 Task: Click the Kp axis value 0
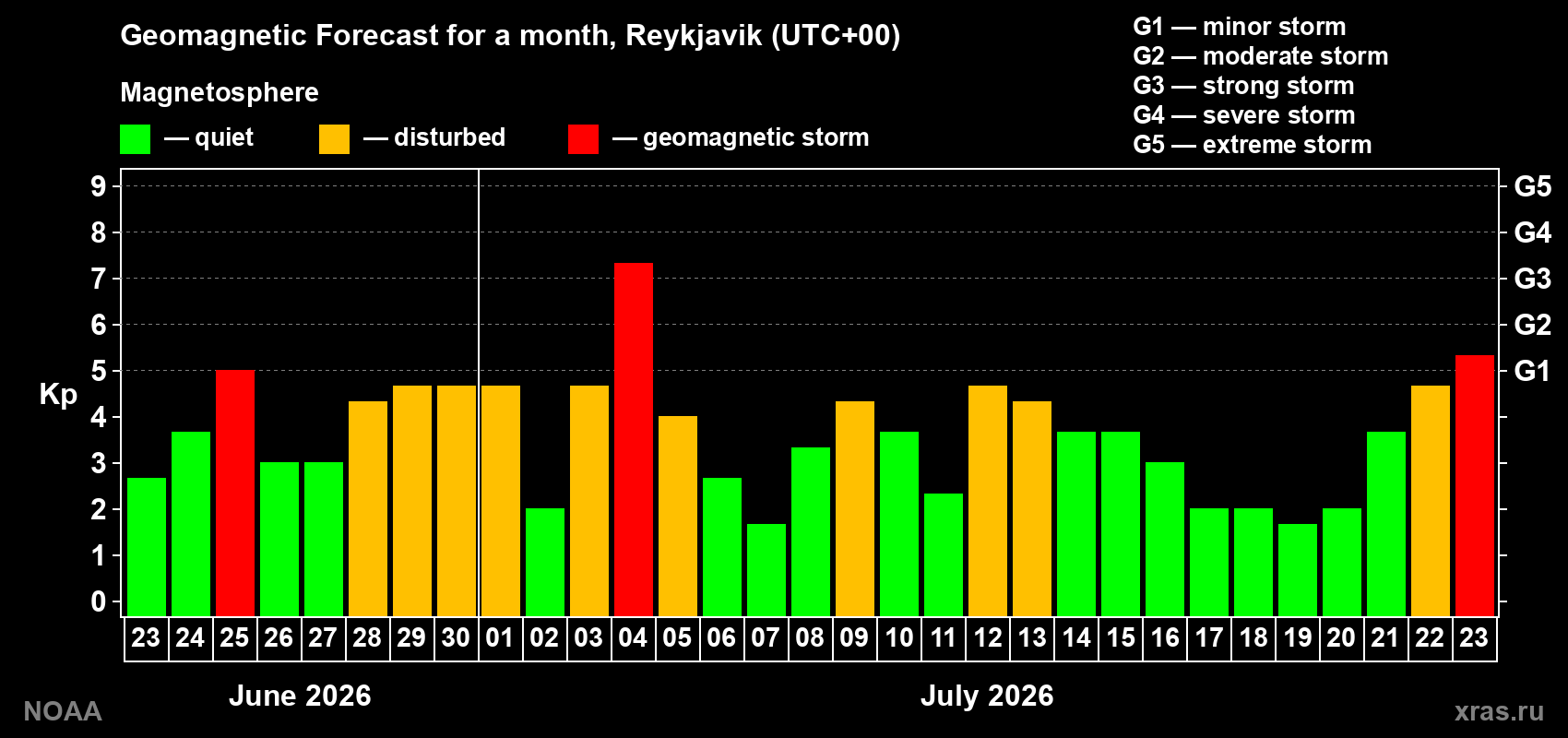pyautogui.click(x=99, y=601)
